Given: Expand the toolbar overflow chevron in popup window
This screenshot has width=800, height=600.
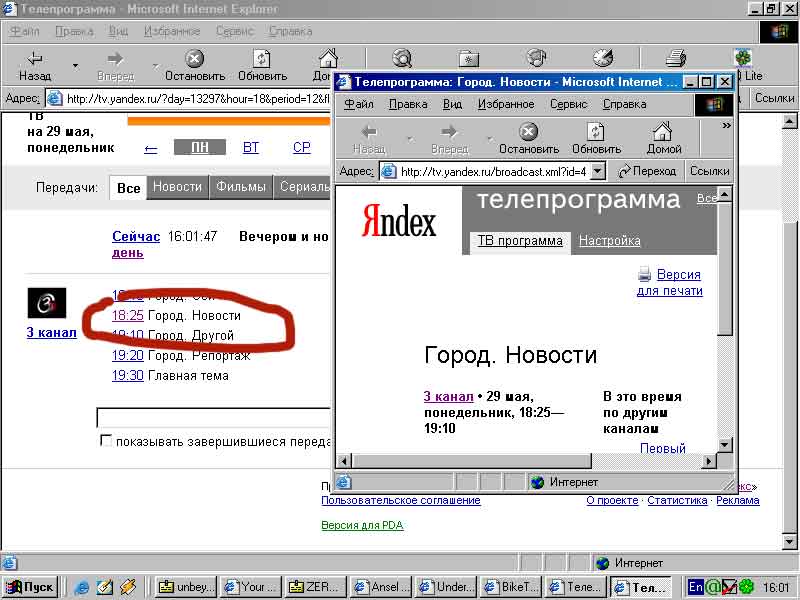Looking at the screenshot, I should tap(727, 126).
